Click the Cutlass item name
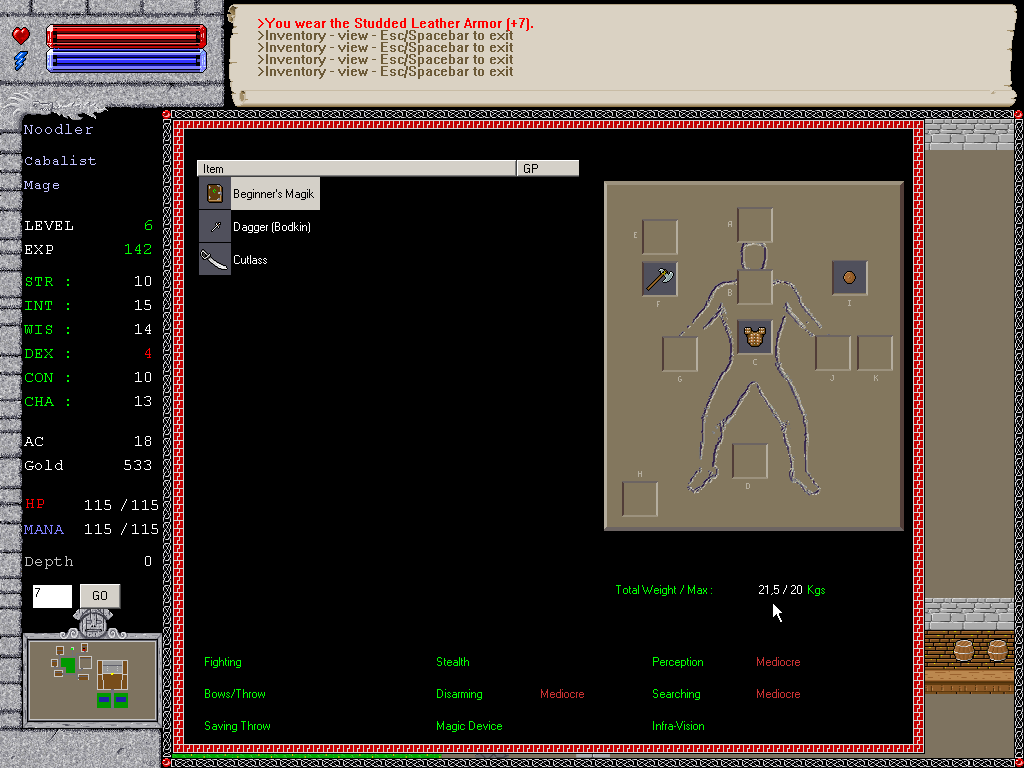 pos(250,260)
